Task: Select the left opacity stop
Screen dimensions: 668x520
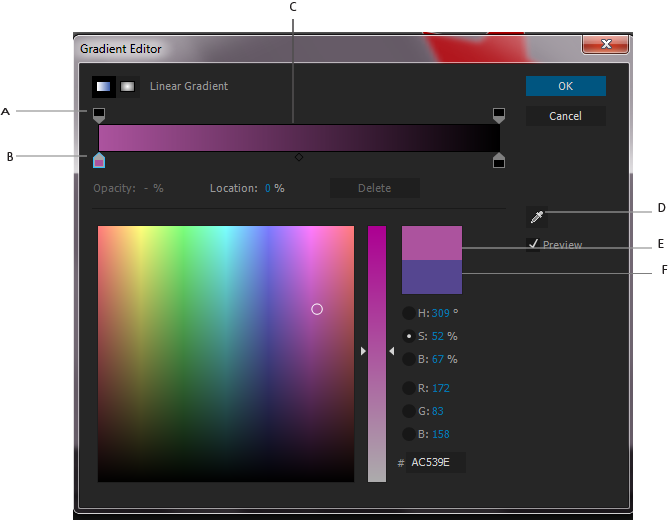Action: pyautogui.click(x=99, y=115)
